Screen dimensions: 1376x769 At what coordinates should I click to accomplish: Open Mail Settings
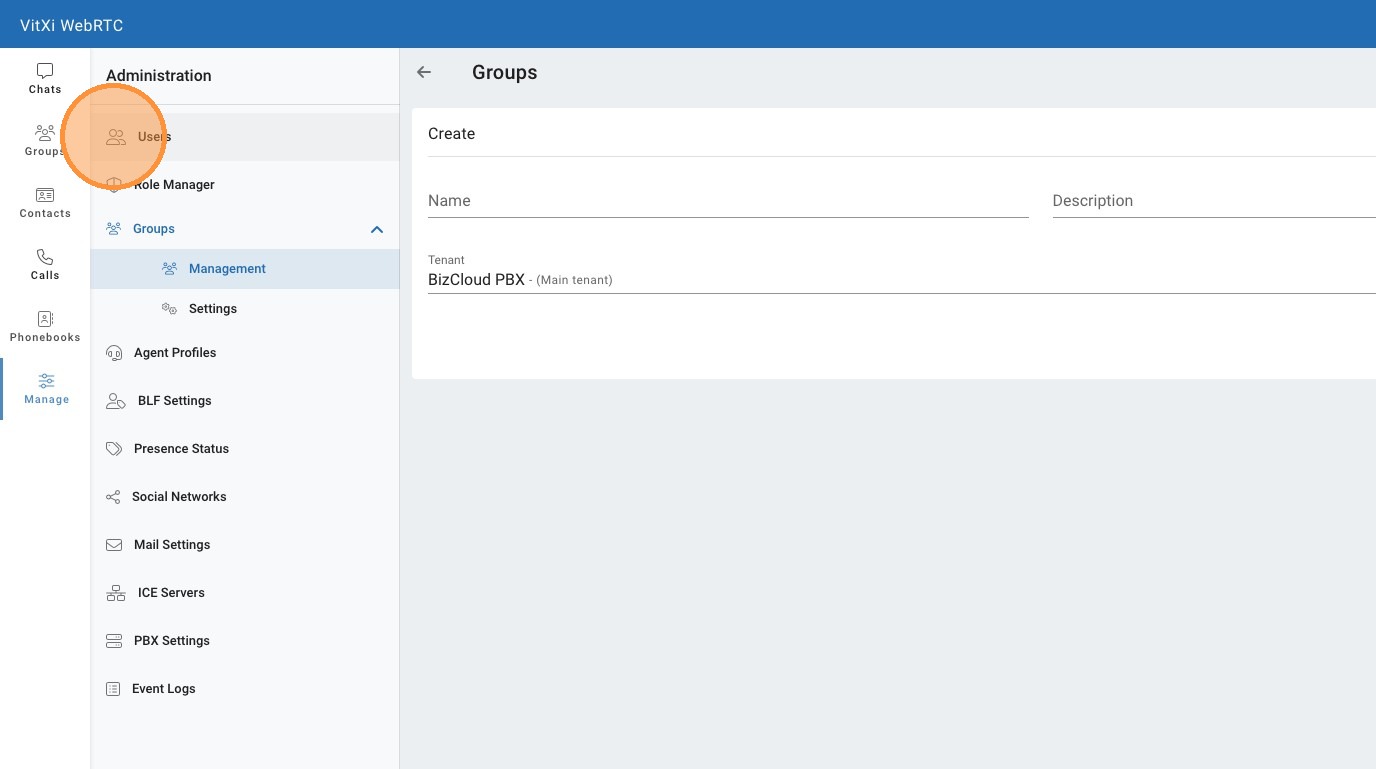click(171, 545)
